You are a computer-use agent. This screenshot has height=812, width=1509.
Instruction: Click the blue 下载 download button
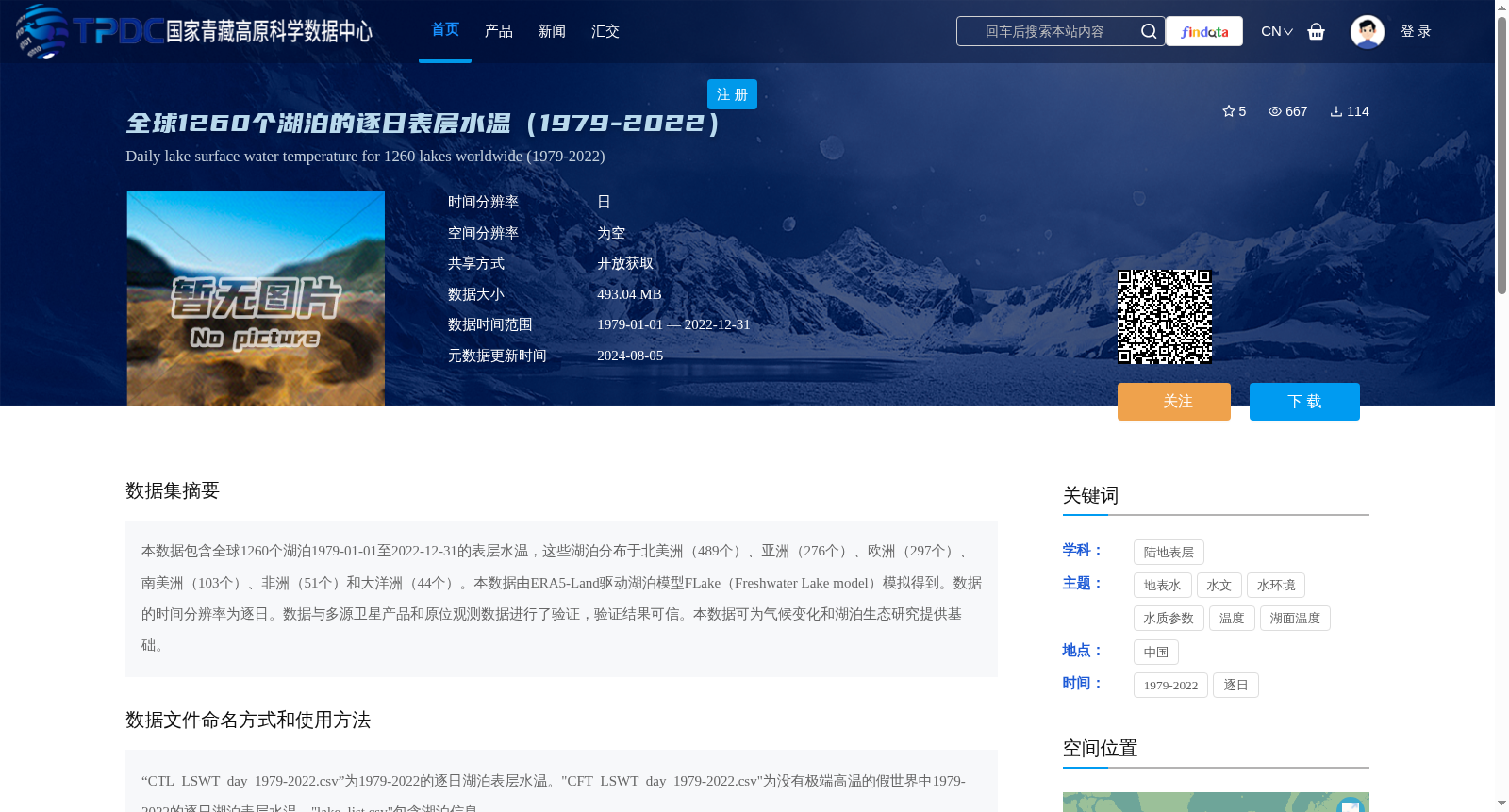pos(1304,402)
